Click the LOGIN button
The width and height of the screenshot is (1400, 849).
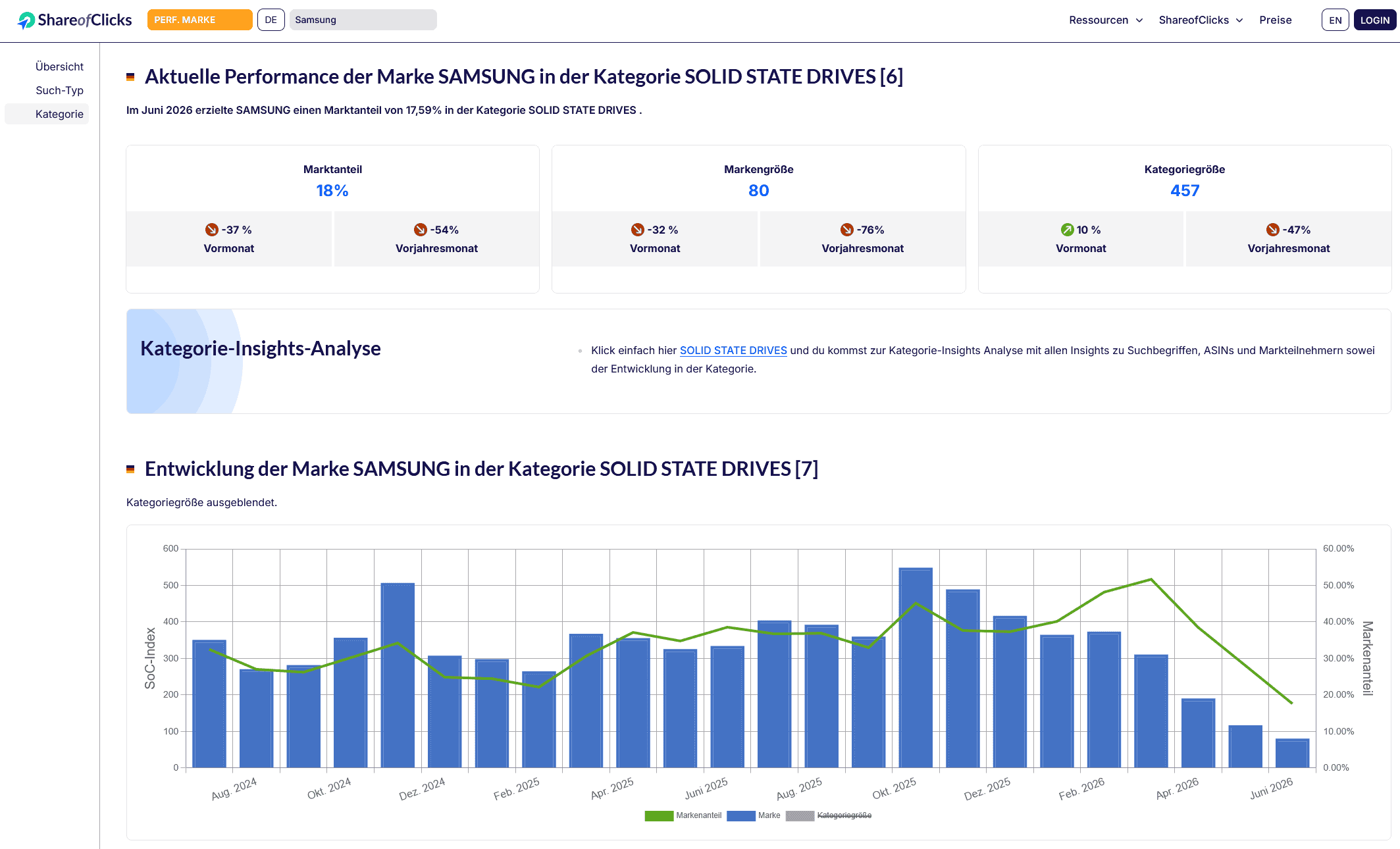[1375, 20]
